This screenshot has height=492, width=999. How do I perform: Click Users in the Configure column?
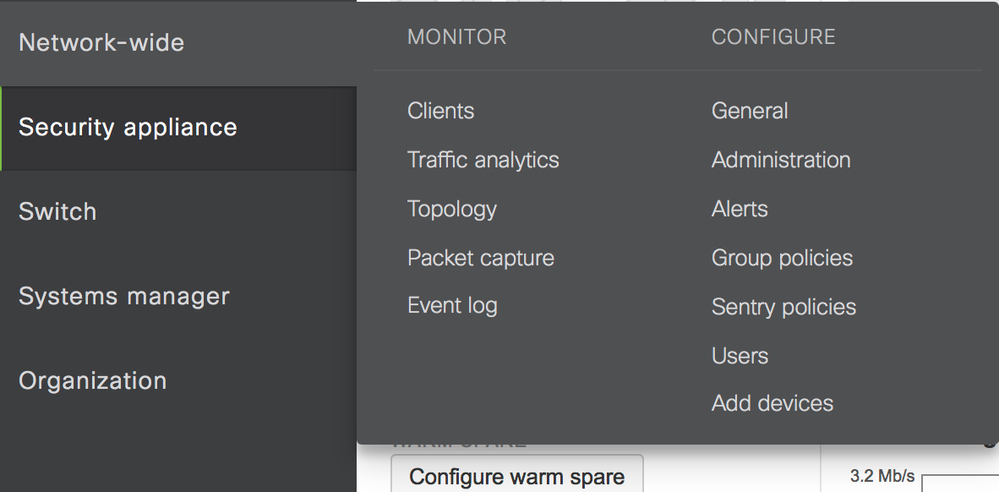click(x=740, y=356)
